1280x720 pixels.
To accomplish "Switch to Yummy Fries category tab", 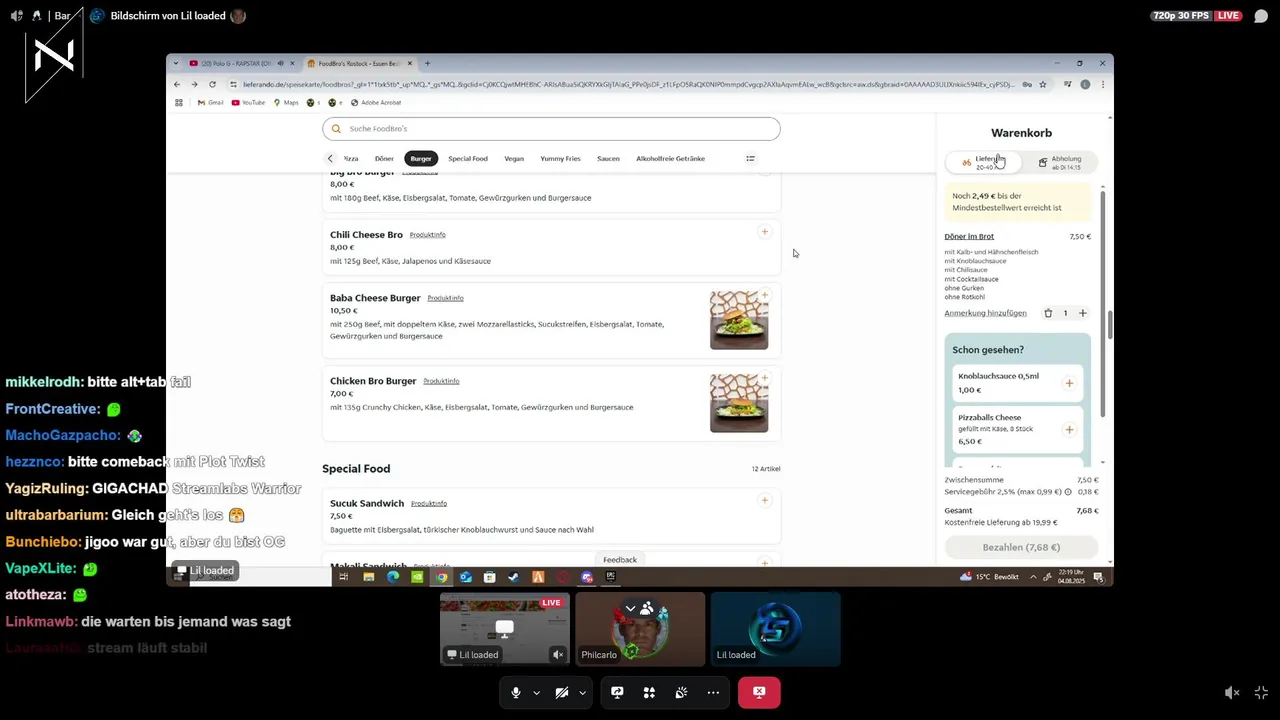I will pyautogui.click(x=560, y=158).
